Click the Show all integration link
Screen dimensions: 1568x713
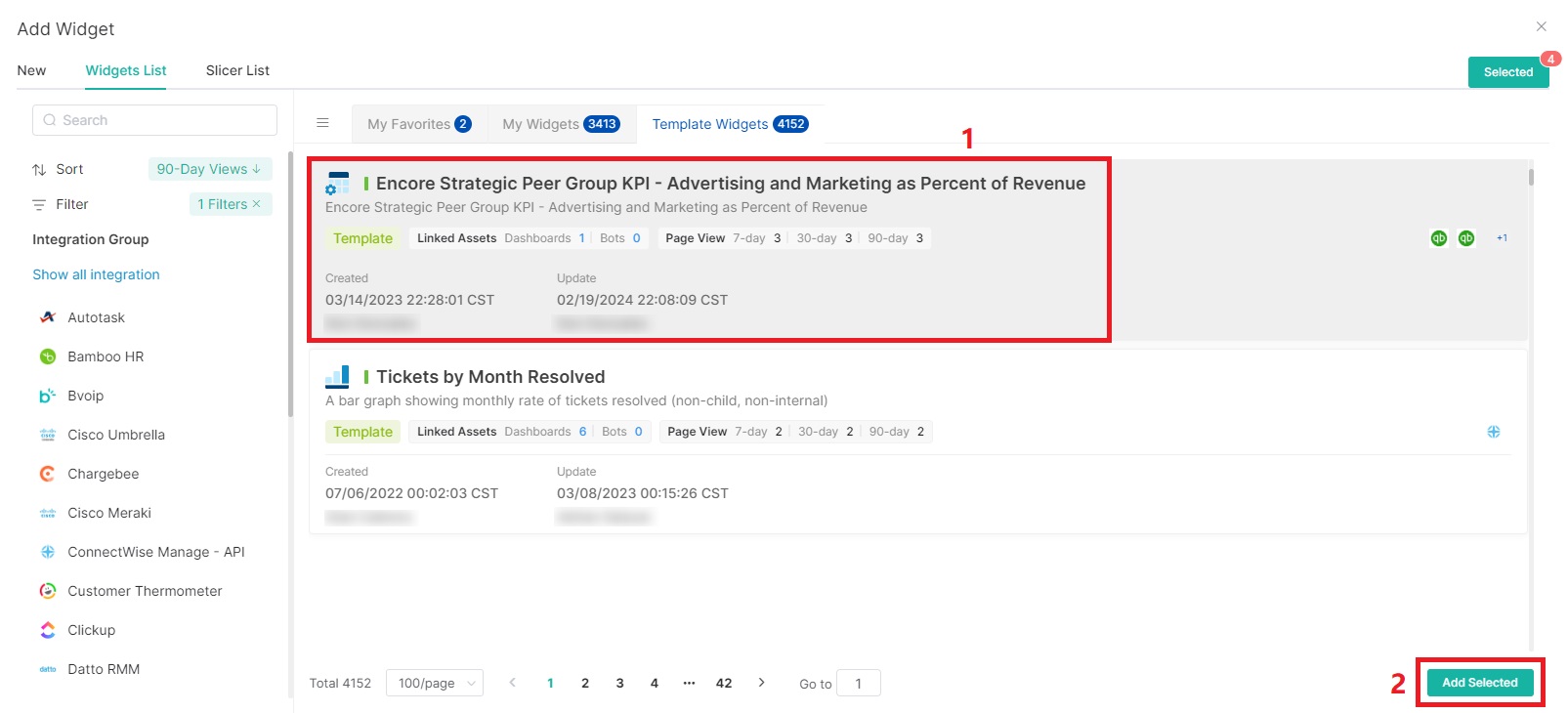tap(96, 274)
